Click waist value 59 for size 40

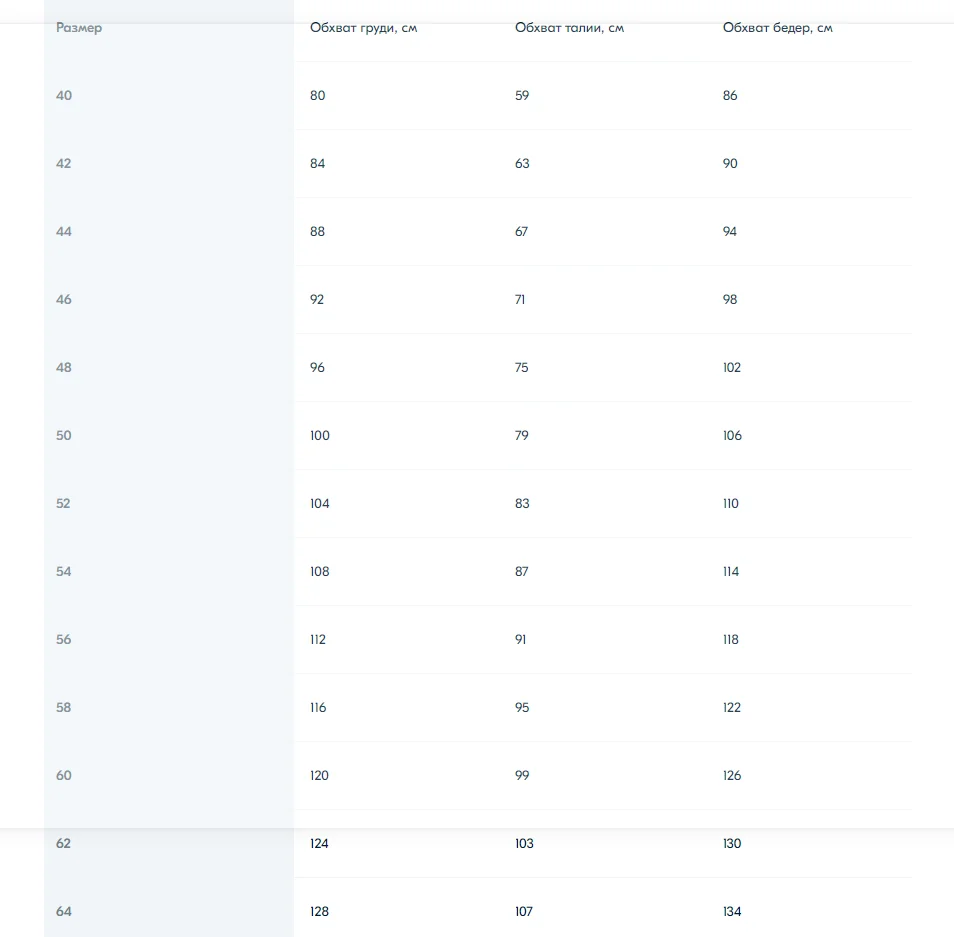522,96
